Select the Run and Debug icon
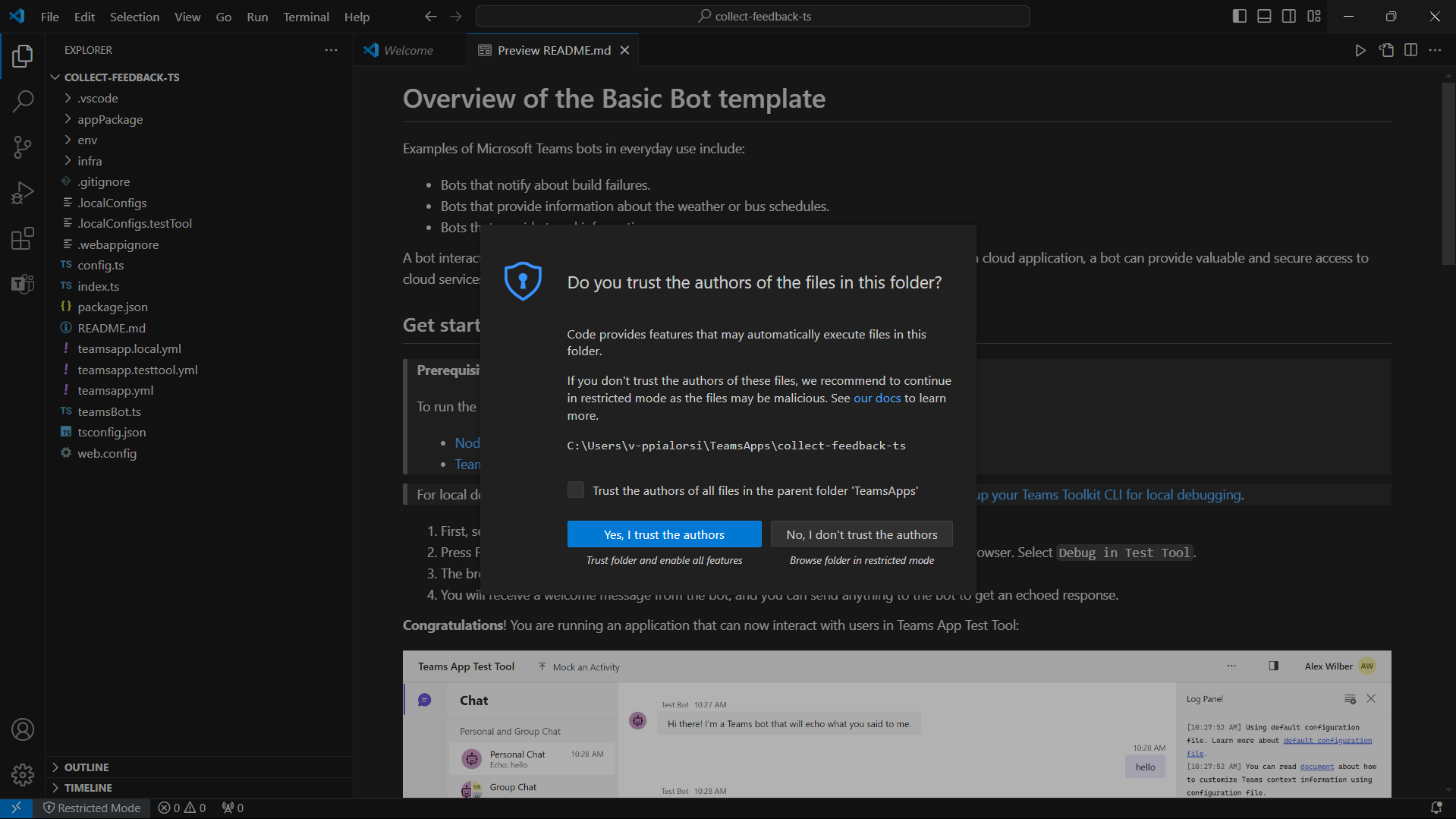1456x819 pixels. point(22,192)
